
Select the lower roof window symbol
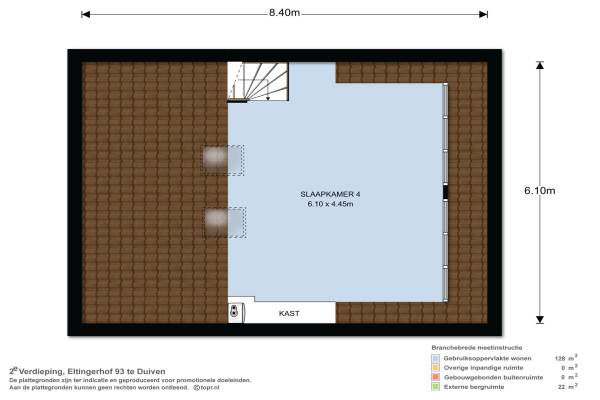pyautogui.click(x=223, y=220)
